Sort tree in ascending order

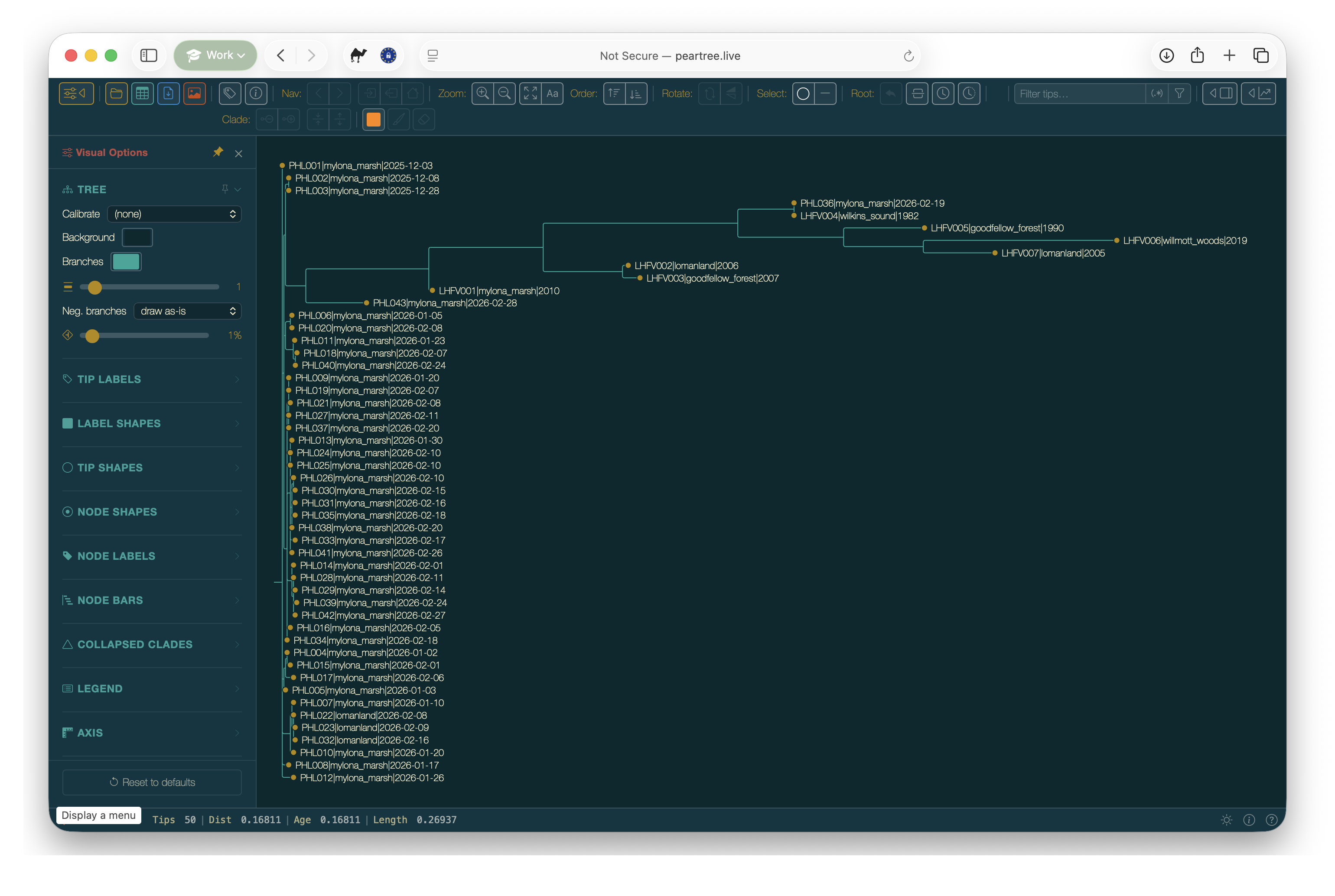614,94
